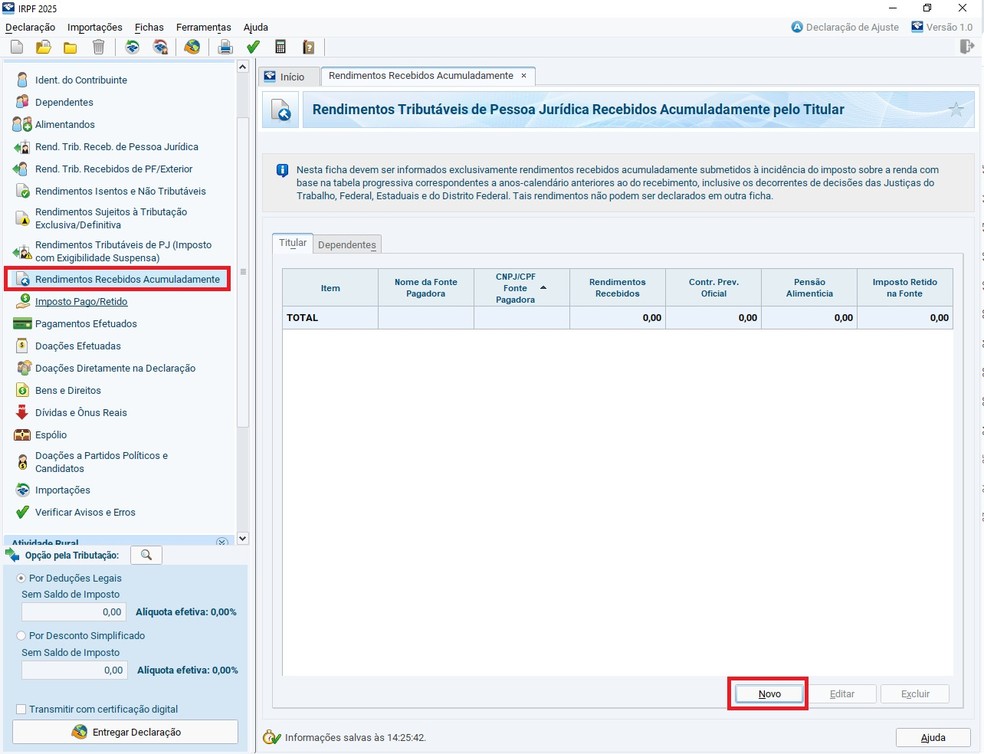Enable Transmitir com certificação digital checkbox
Viewport: 984px width, 754px height.
(22, 709)
